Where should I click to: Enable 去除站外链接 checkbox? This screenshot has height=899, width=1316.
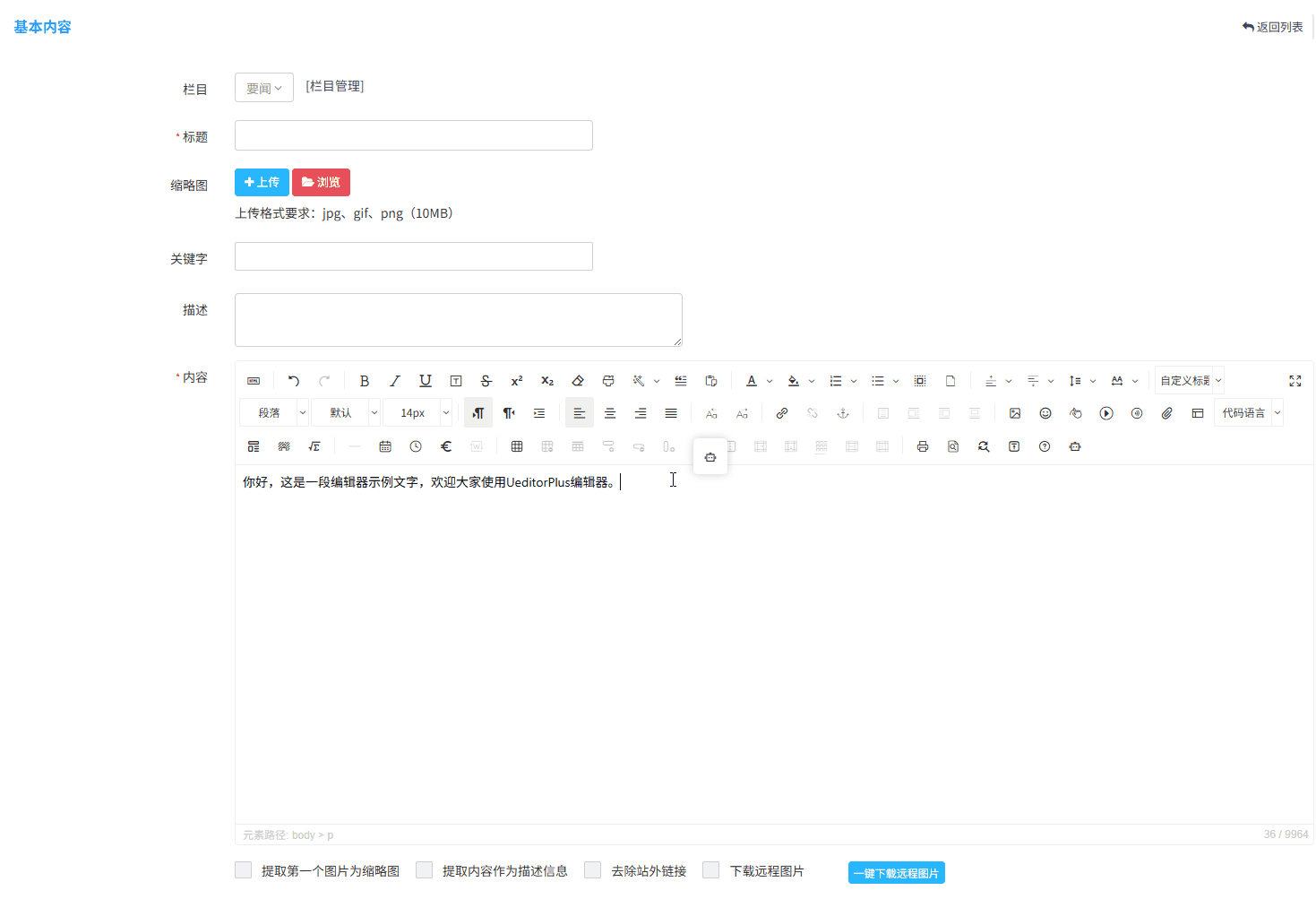[x=592, y=869]
